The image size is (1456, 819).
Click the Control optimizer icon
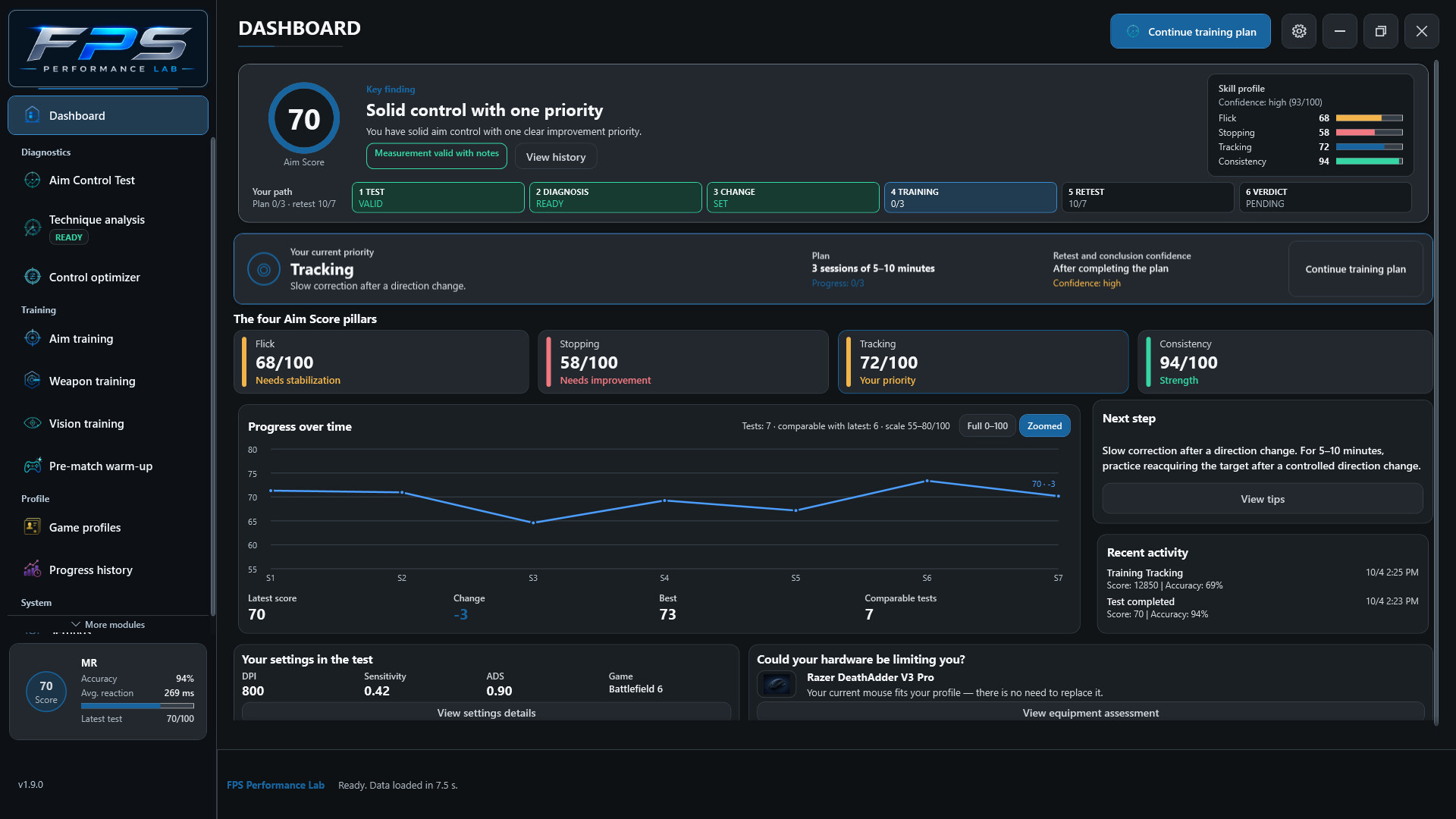32,277
